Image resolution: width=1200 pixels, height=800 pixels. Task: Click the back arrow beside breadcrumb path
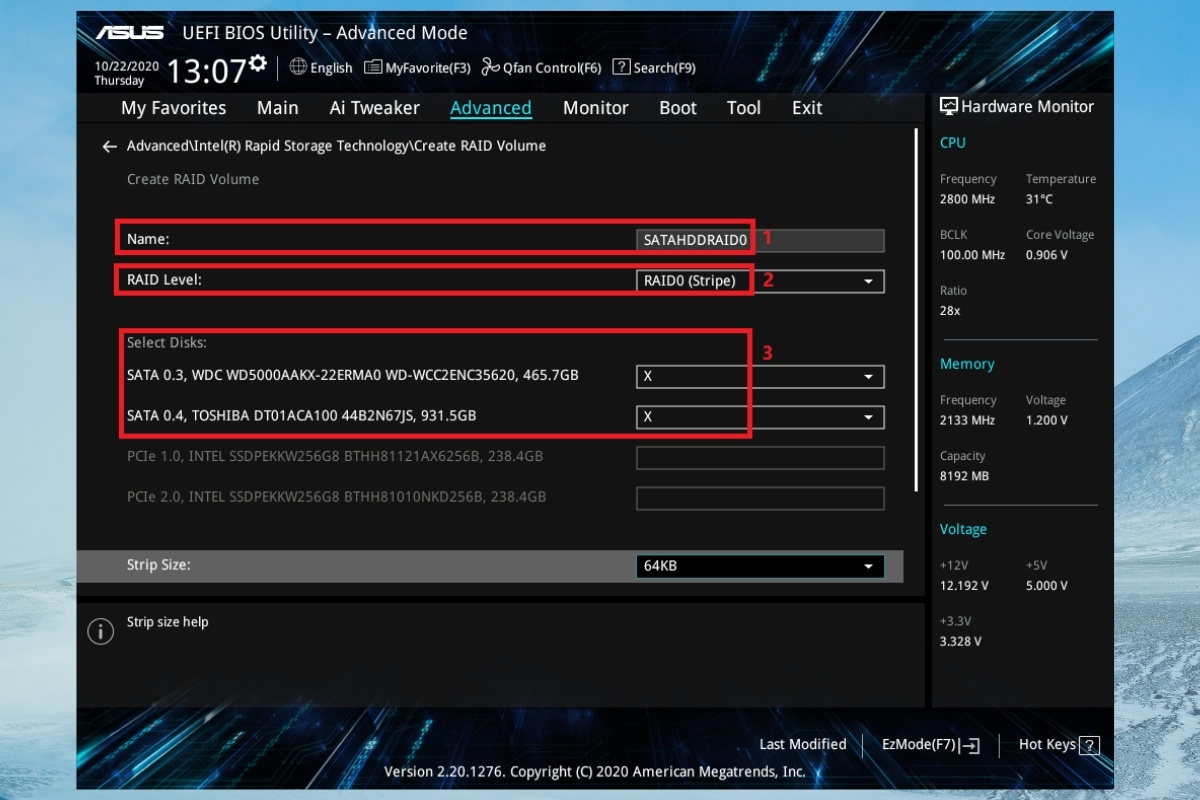pyautogui.click(x=109, y=146)
